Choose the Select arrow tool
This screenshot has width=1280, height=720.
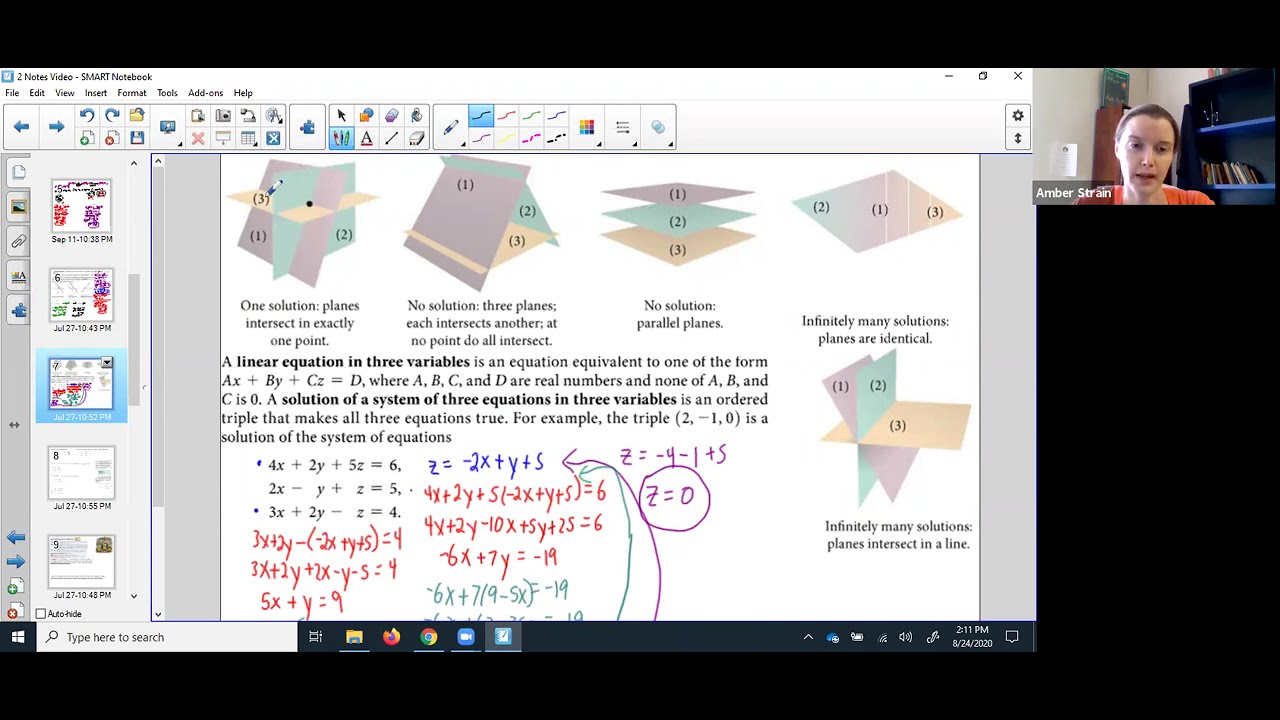tap(341, 116)
